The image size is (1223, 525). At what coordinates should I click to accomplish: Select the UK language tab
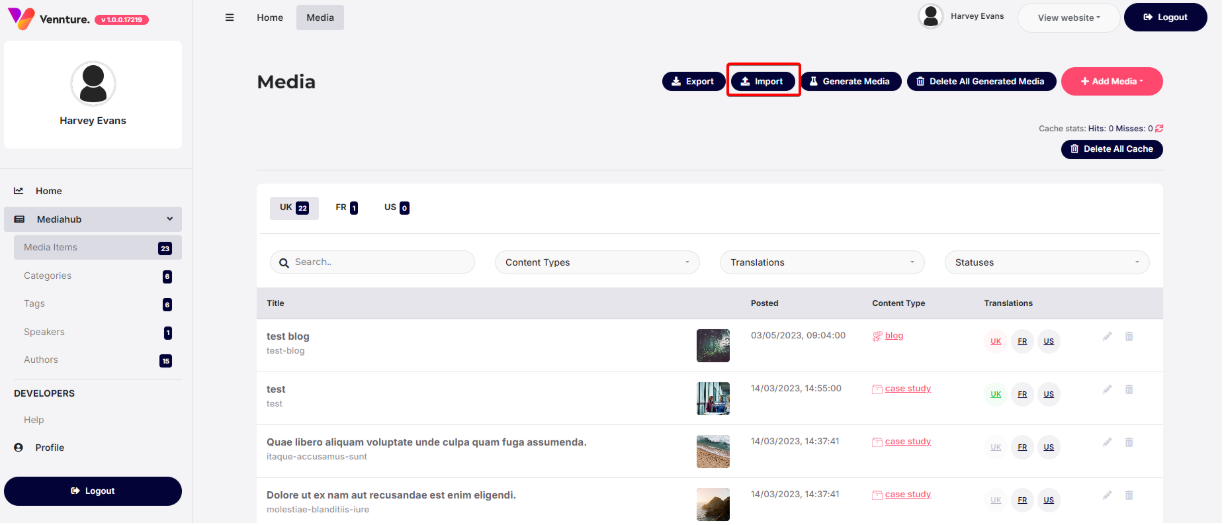294,208
